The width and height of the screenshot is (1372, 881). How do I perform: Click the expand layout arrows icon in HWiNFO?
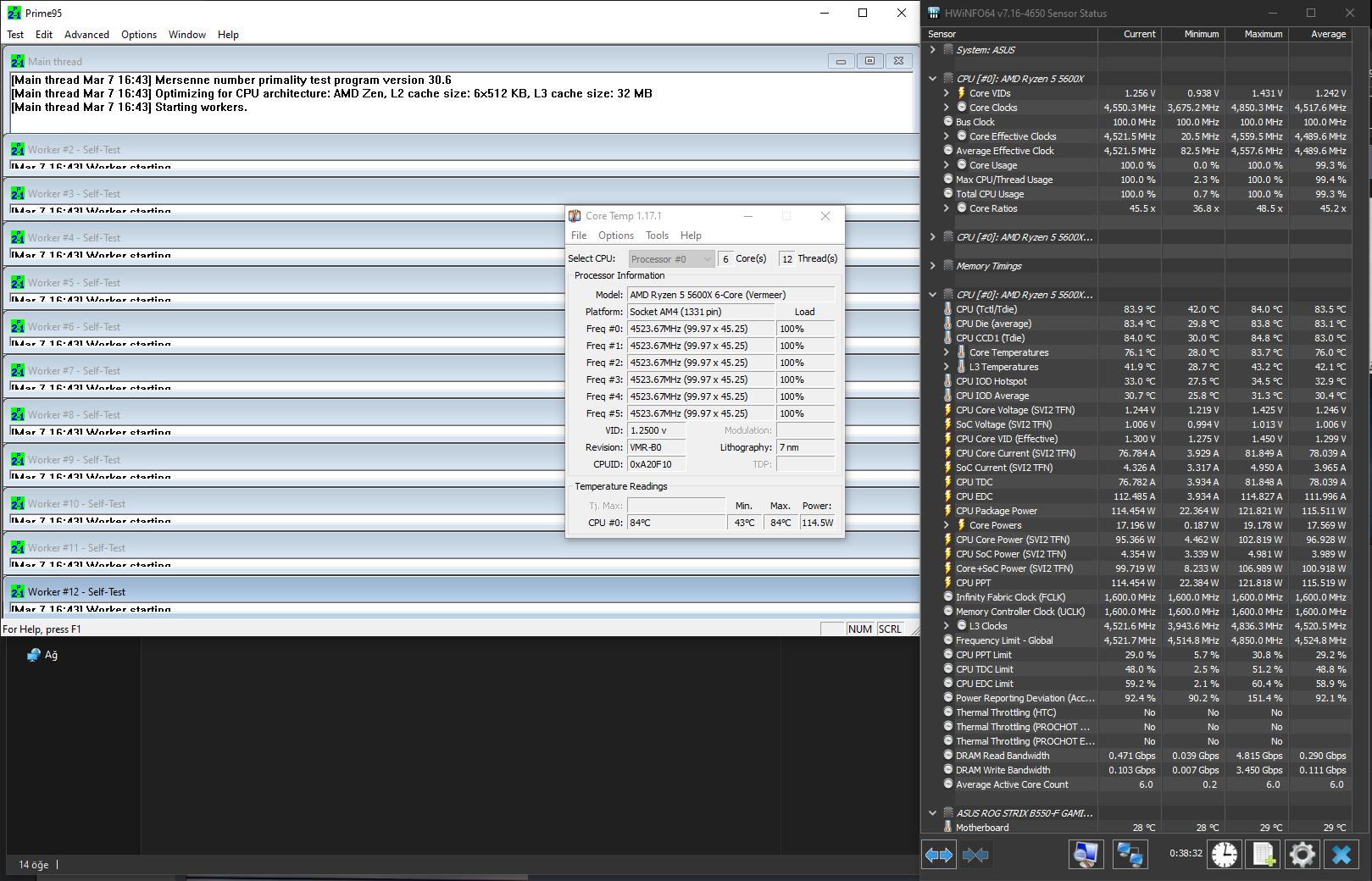(x=939, y=855)
